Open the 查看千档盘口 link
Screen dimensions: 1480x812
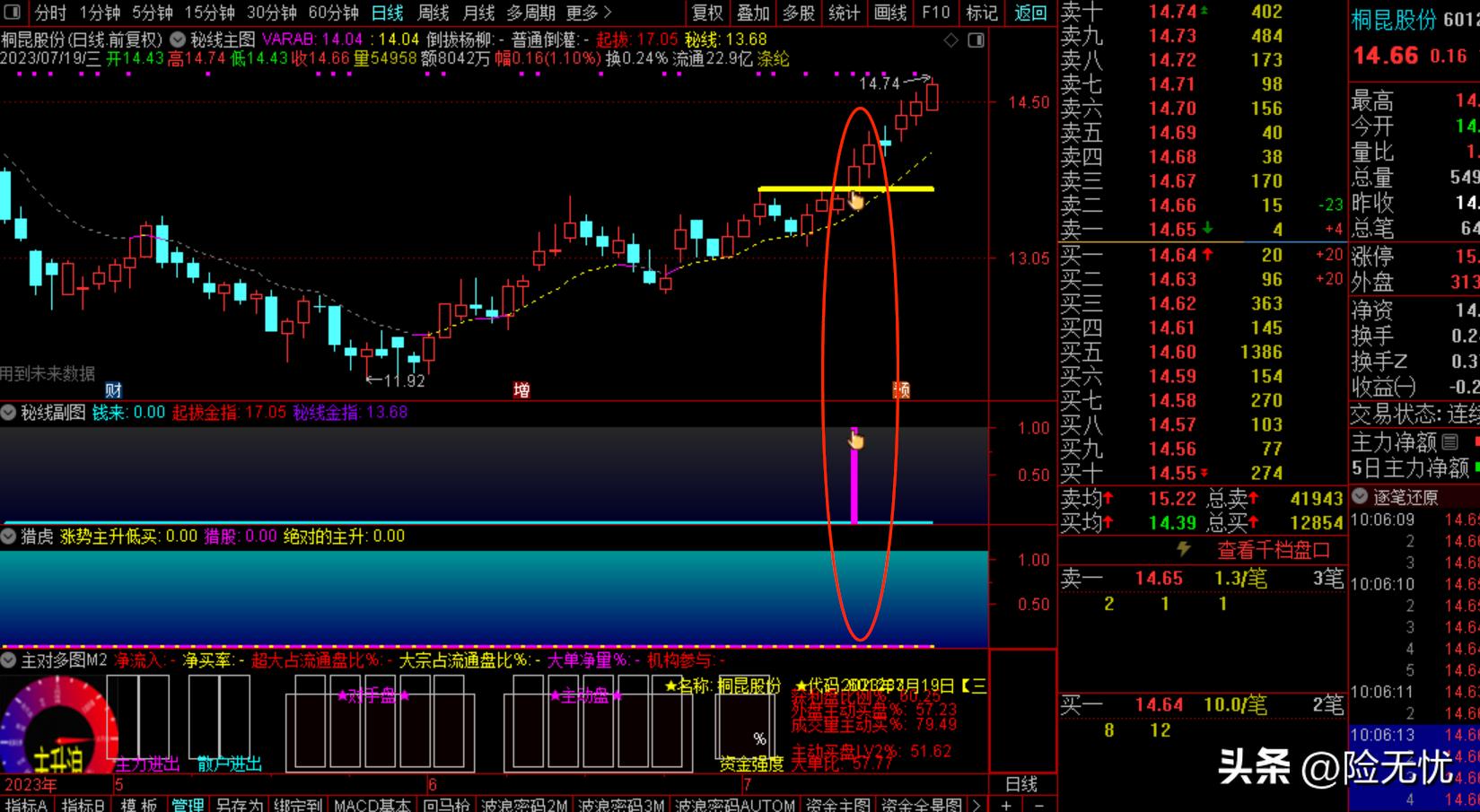1273,549
